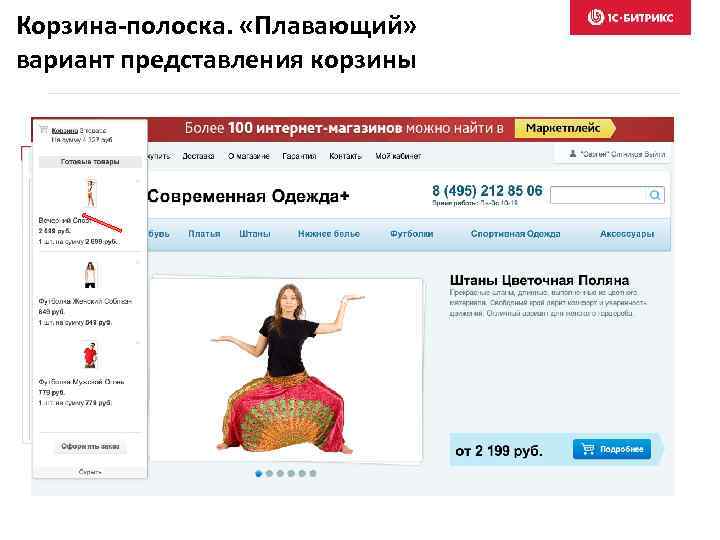The image size is (720, 540).
Task: Select the first carousel dot
Action: point(259,473)
